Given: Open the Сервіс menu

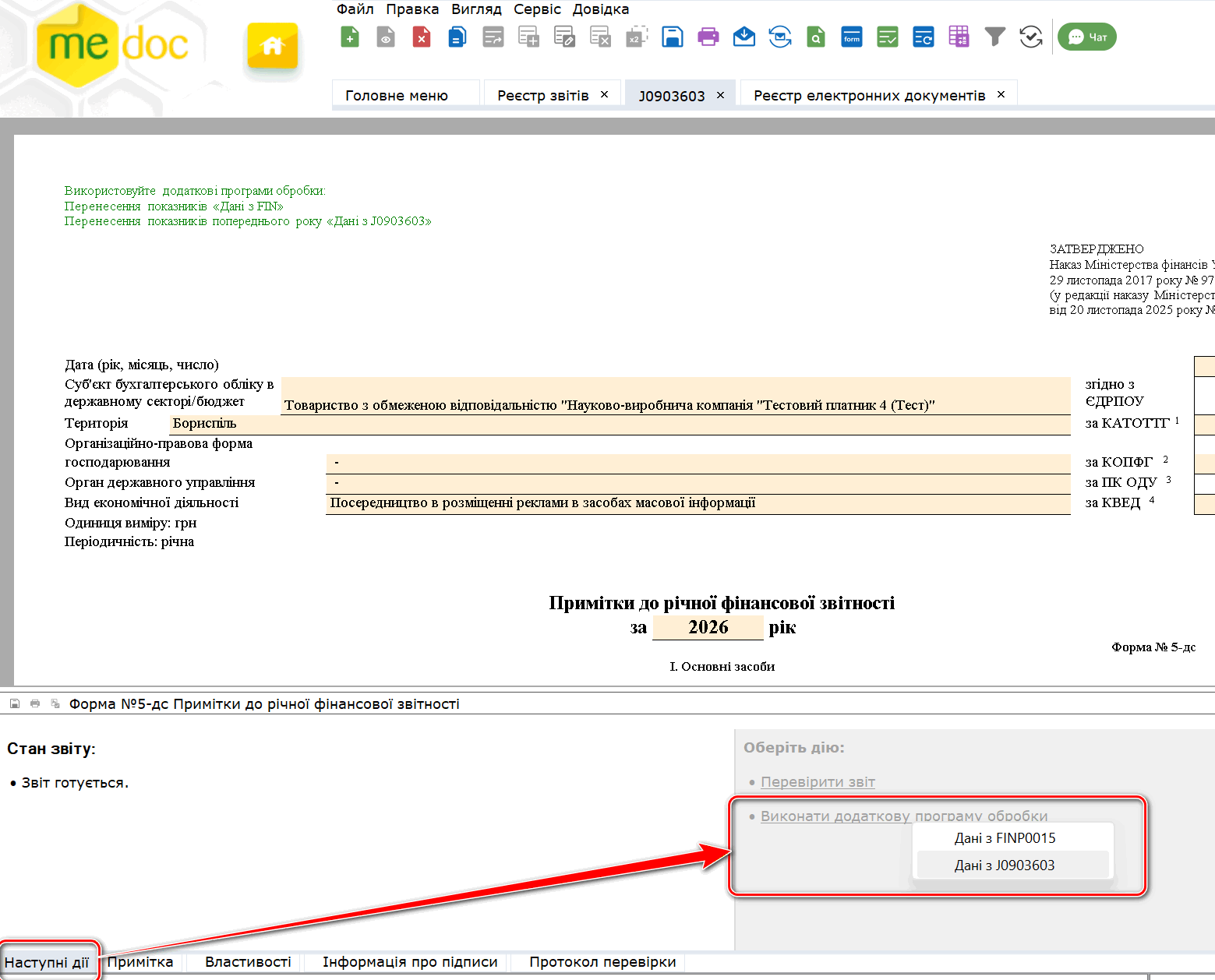Looking at the screenshot, I should point(537,9).
